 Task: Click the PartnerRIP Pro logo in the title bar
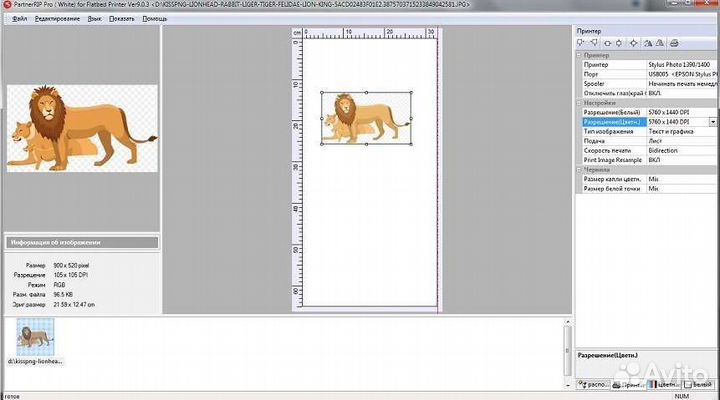(x=7, y=5)
